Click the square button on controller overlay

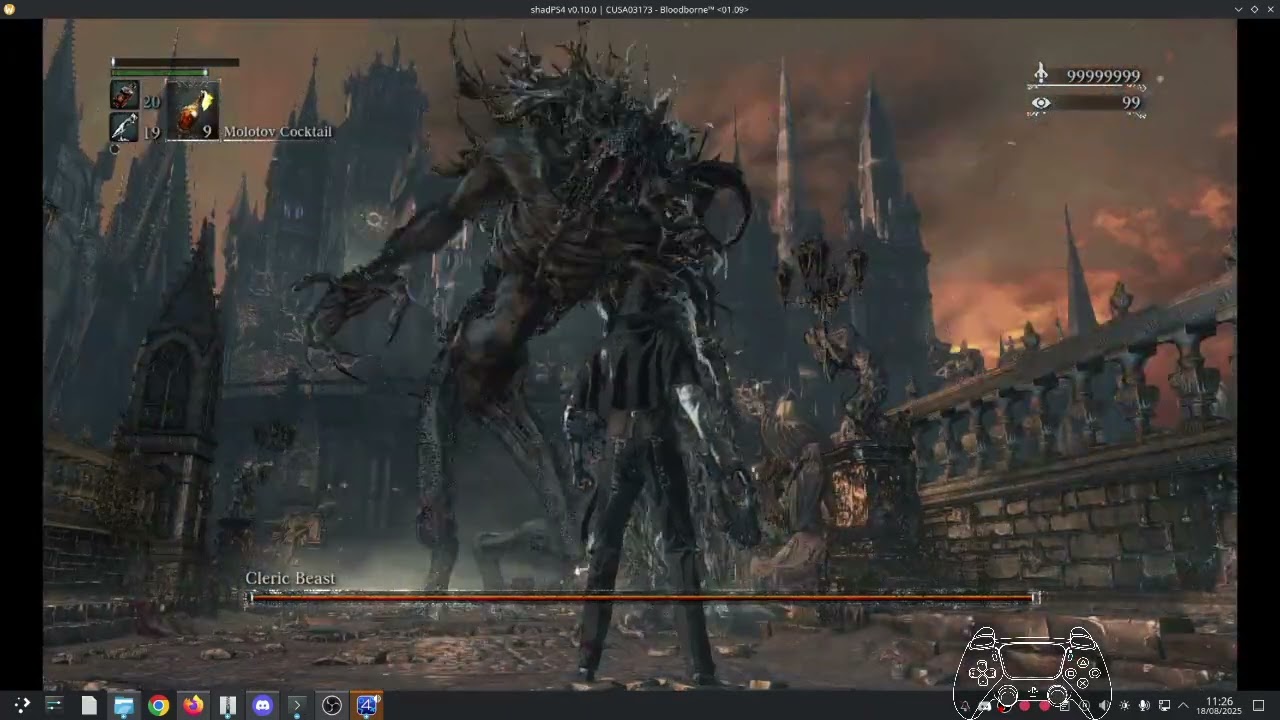1071,673
